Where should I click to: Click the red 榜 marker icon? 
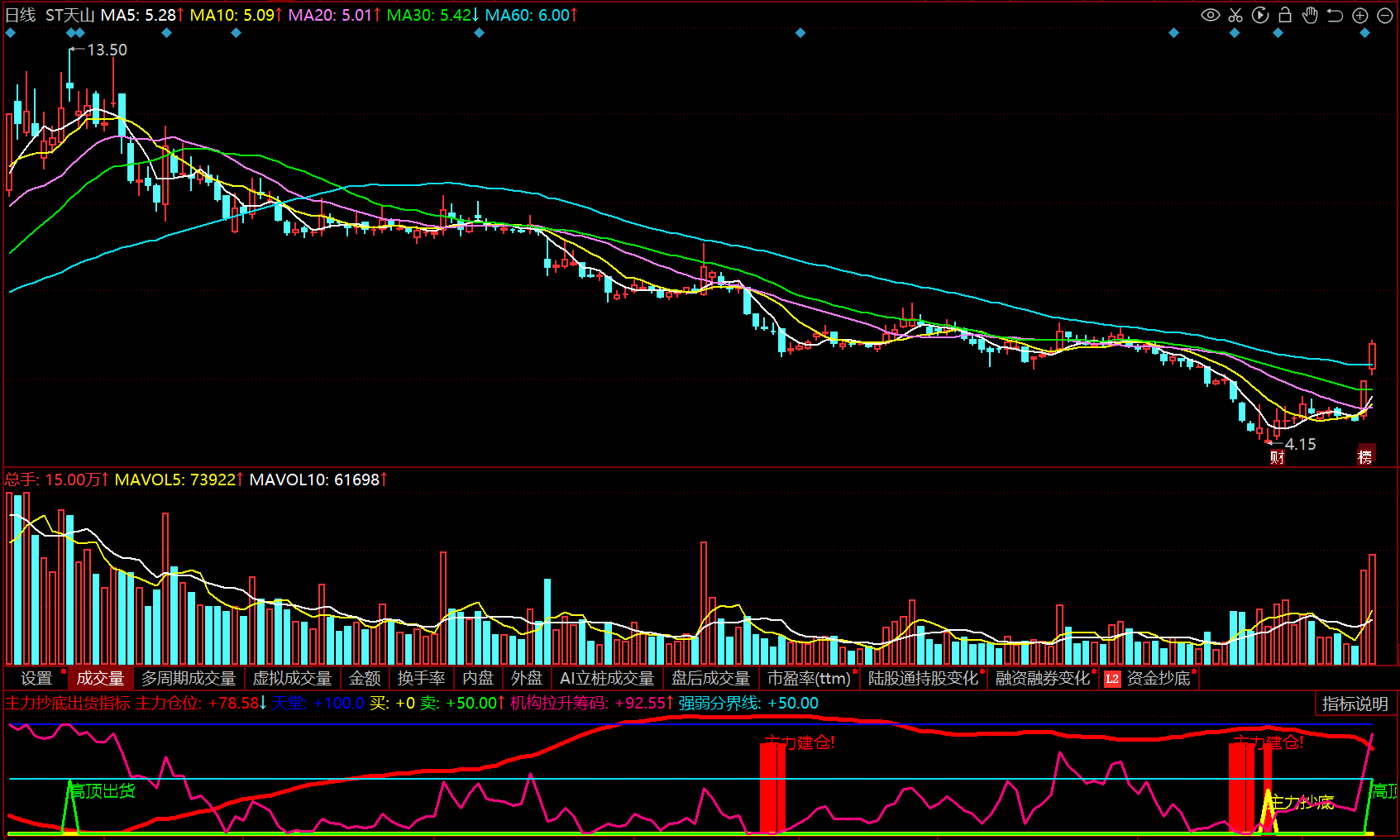click(1365, 456)
